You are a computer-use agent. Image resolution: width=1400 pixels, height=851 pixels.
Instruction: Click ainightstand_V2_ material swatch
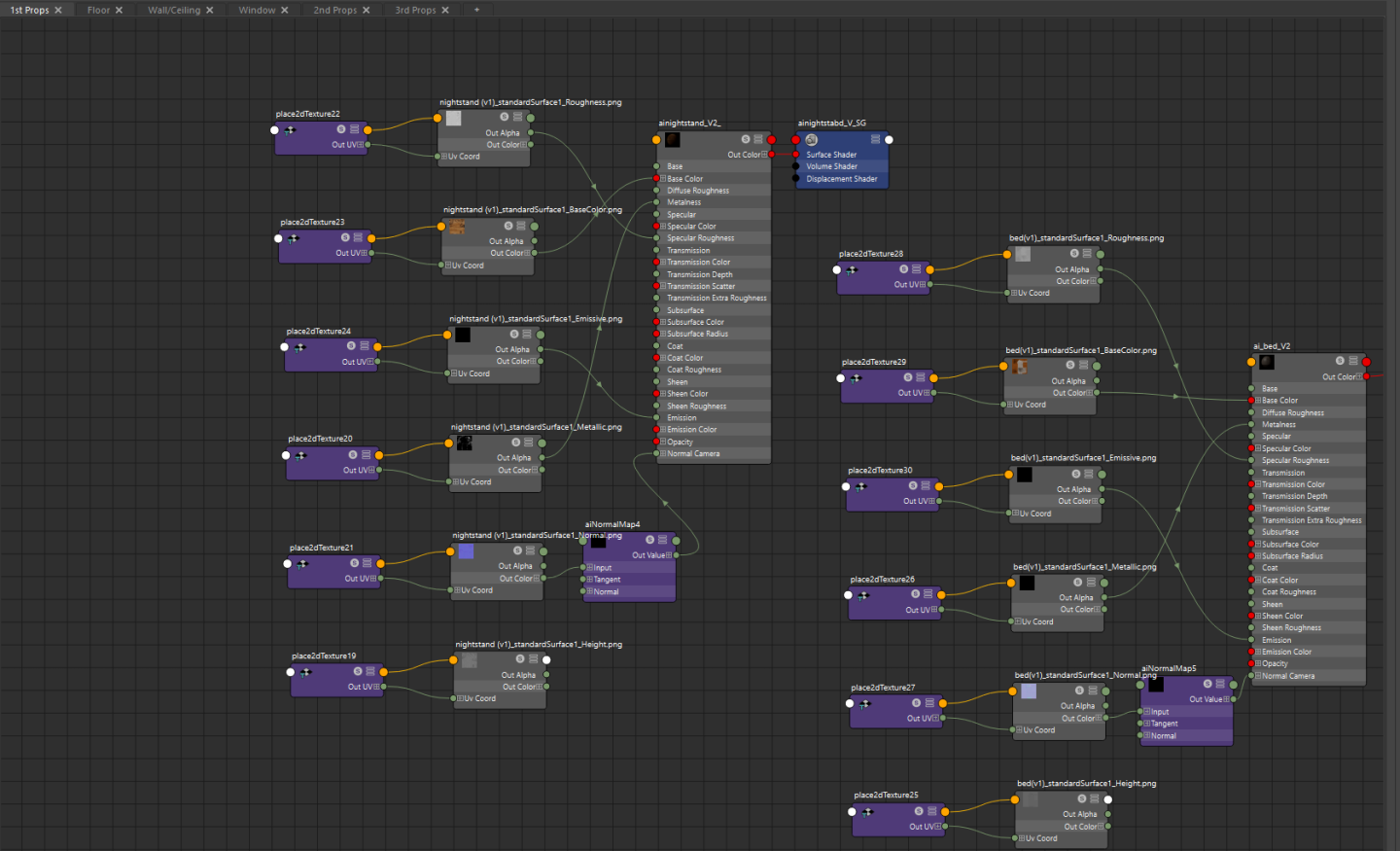click(673, 140)
